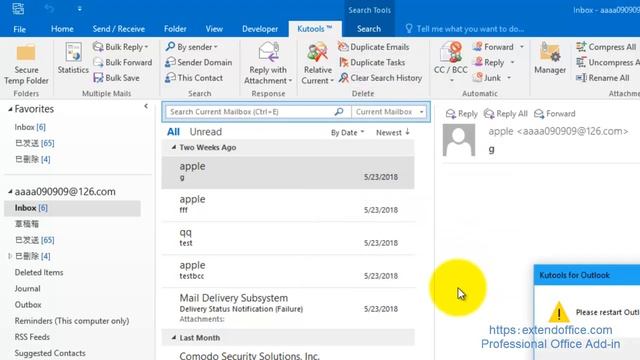Open Secure Temp Folder tool
Image resolution: width=640 pixels, height=360 pixels.
pos(26,64)
